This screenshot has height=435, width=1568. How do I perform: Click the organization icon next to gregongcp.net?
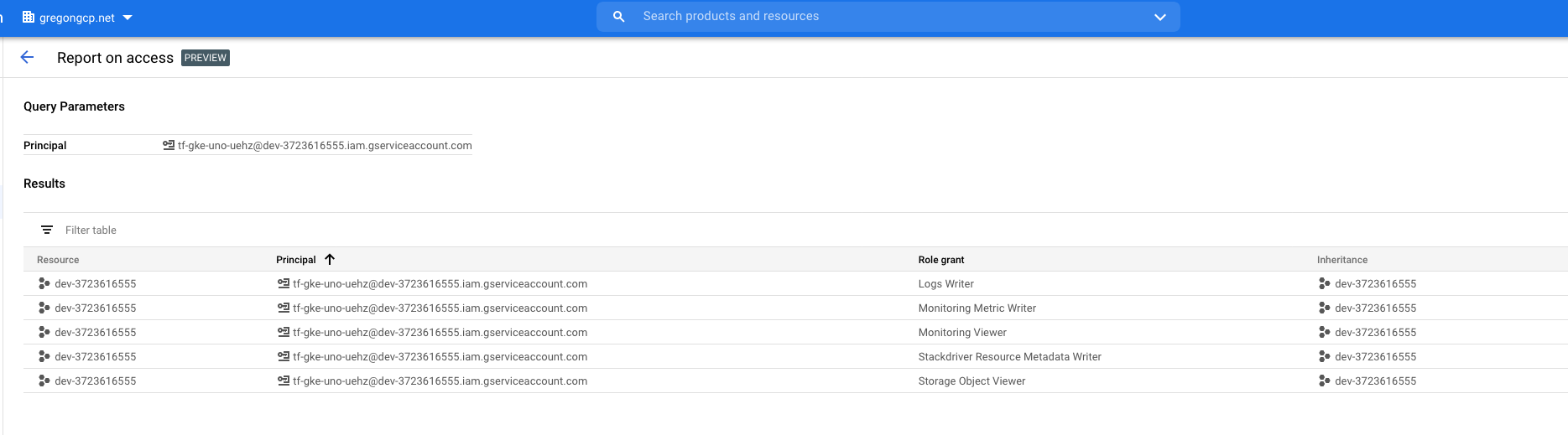pos(29,17)
